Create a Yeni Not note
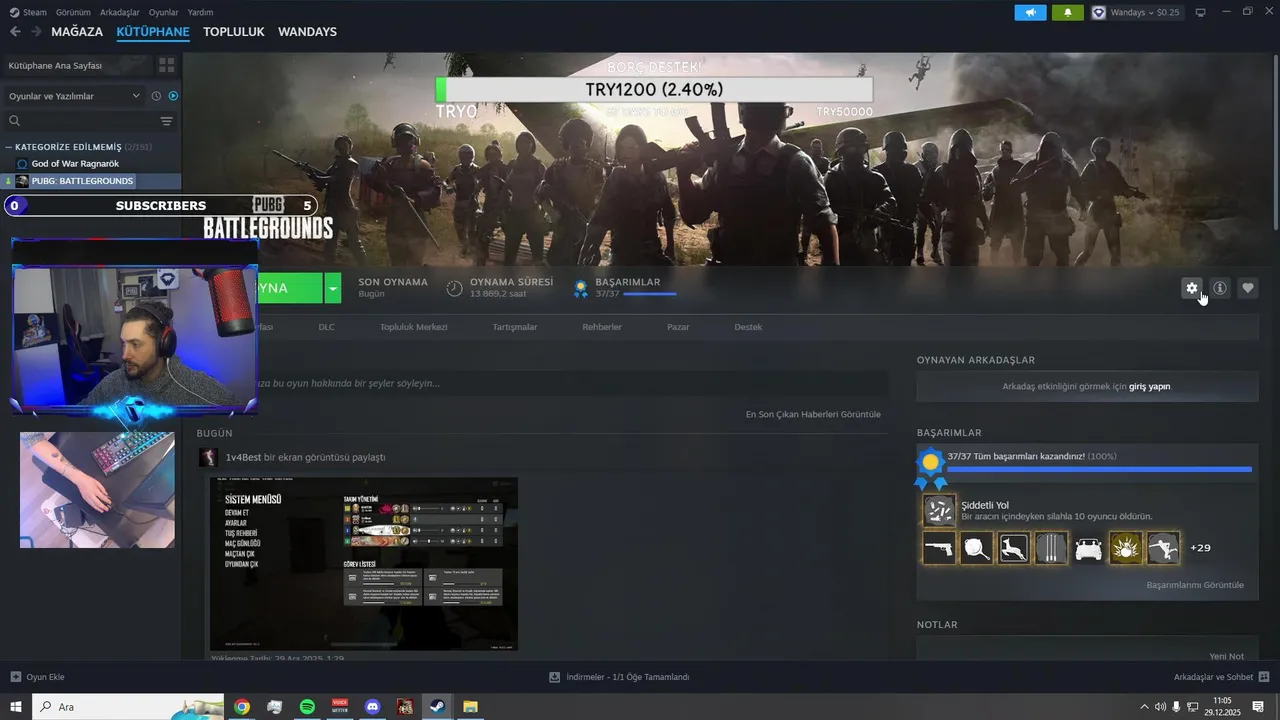 click(x=1226, y=656)
